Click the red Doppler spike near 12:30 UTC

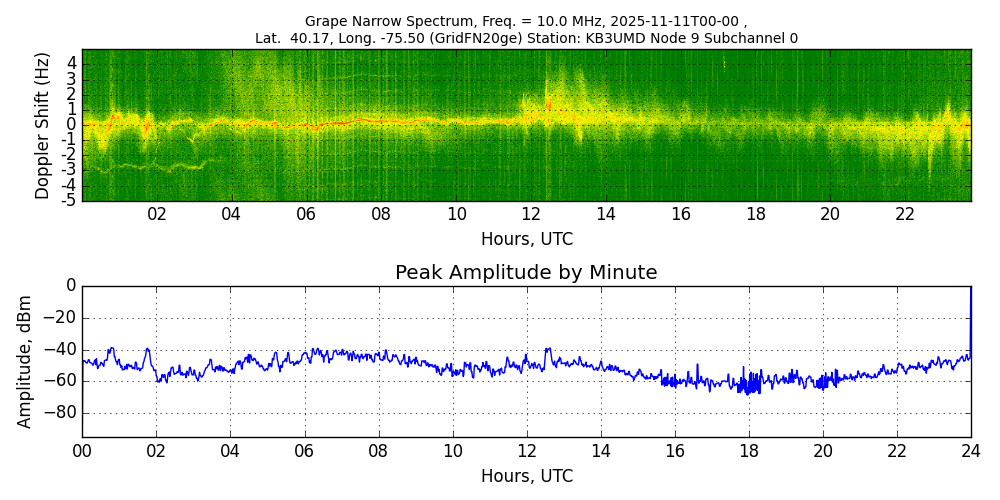click(548, 102)
